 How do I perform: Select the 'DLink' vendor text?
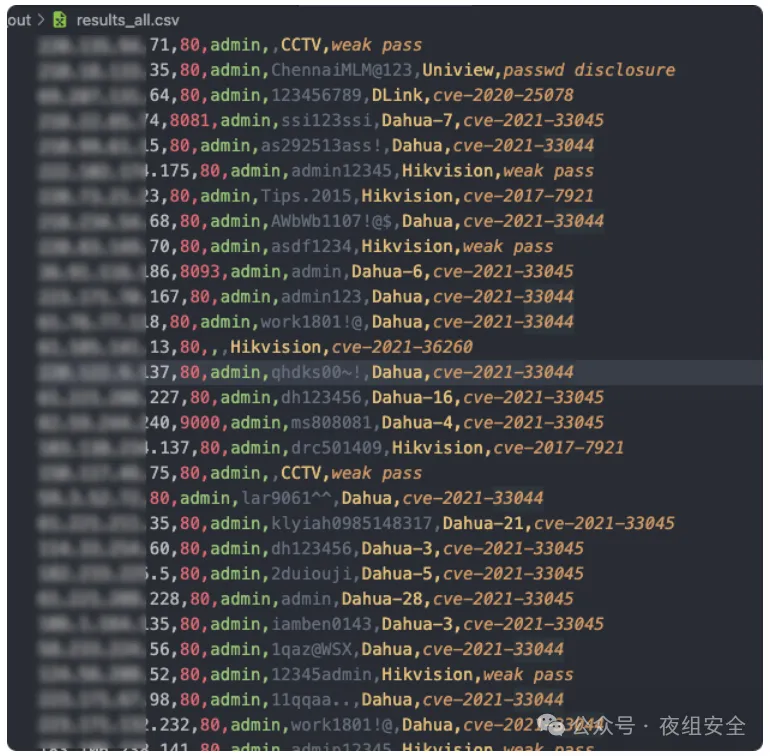pos(397,95)
